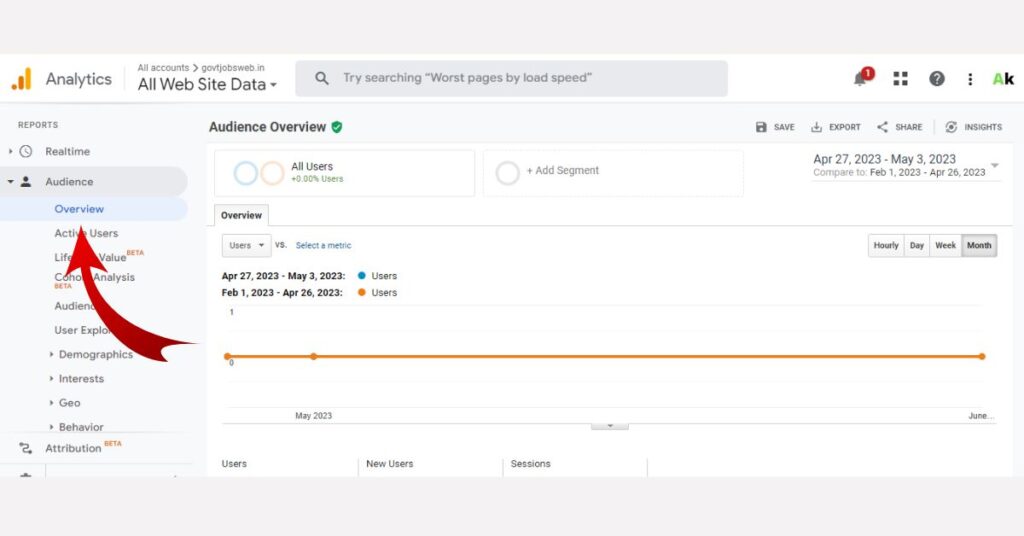
Task: Switch chart to Week view
Action: (946, 245)
